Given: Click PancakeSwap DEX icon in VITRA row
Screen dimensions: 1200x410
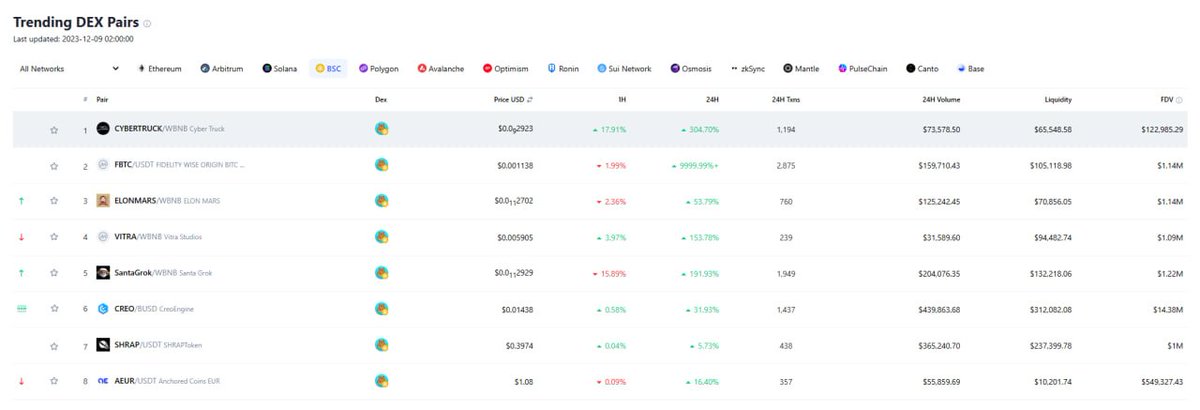Looking at the screenshot, I should pos(381,237).
